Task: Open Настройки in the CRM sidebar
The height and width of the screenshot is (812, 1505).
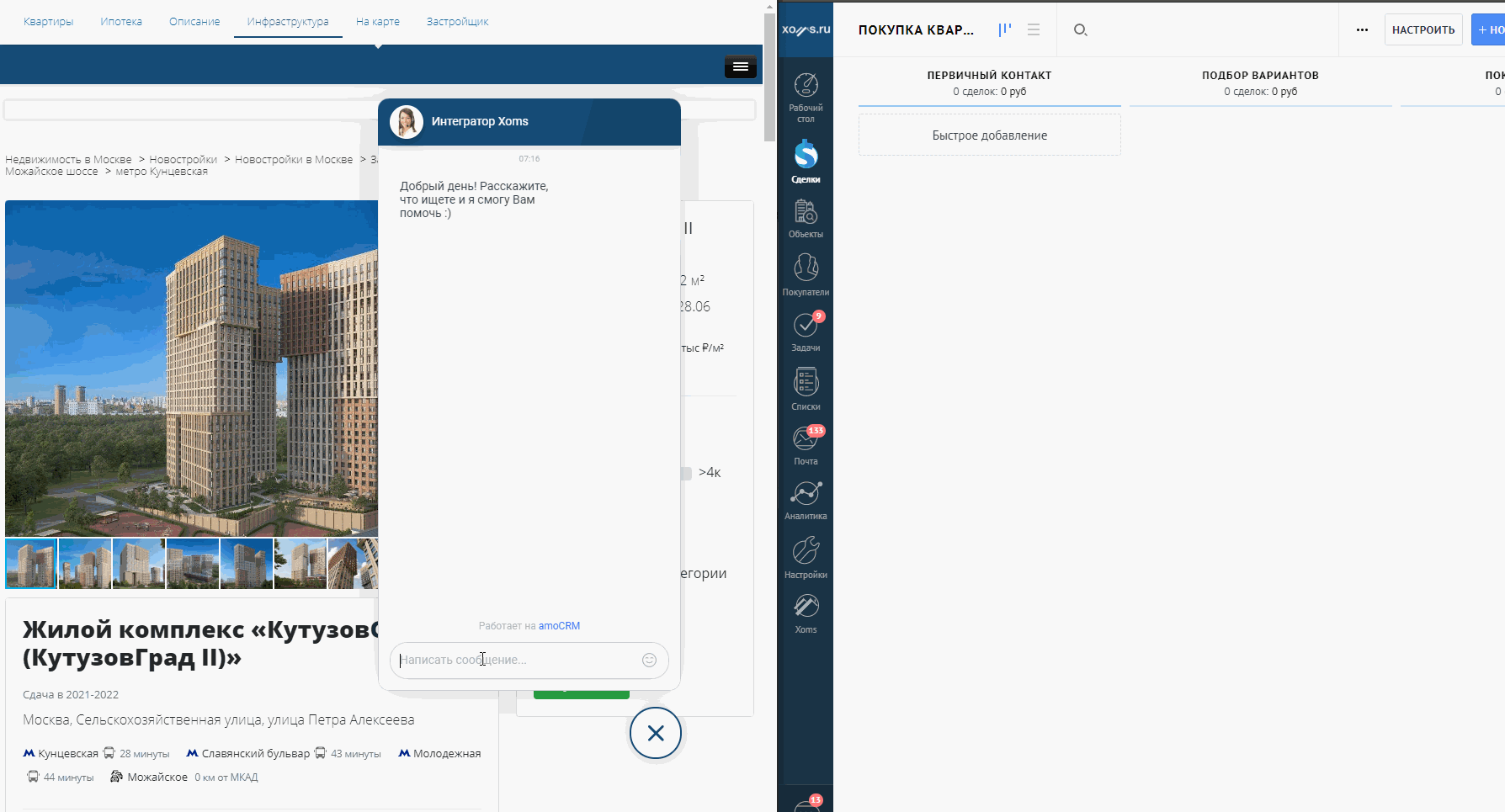Action: [x=806, y=557]
